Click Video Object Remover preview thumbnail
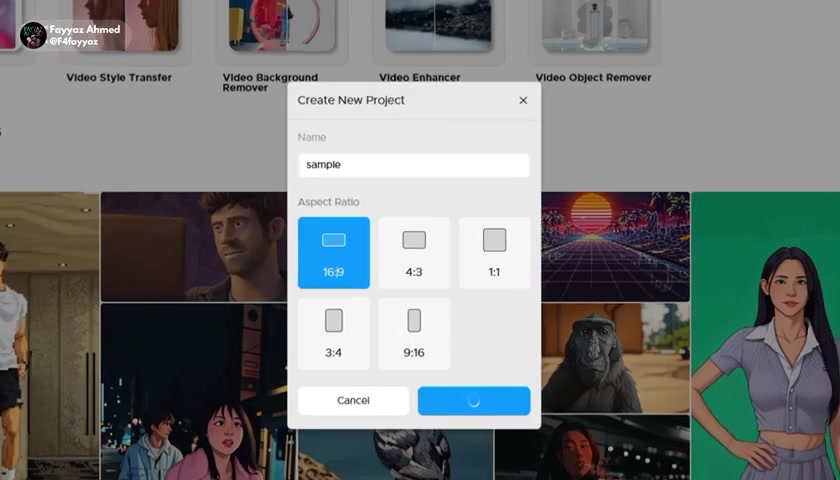The width and height of the screenshot is (840, 480). point(595,25)
